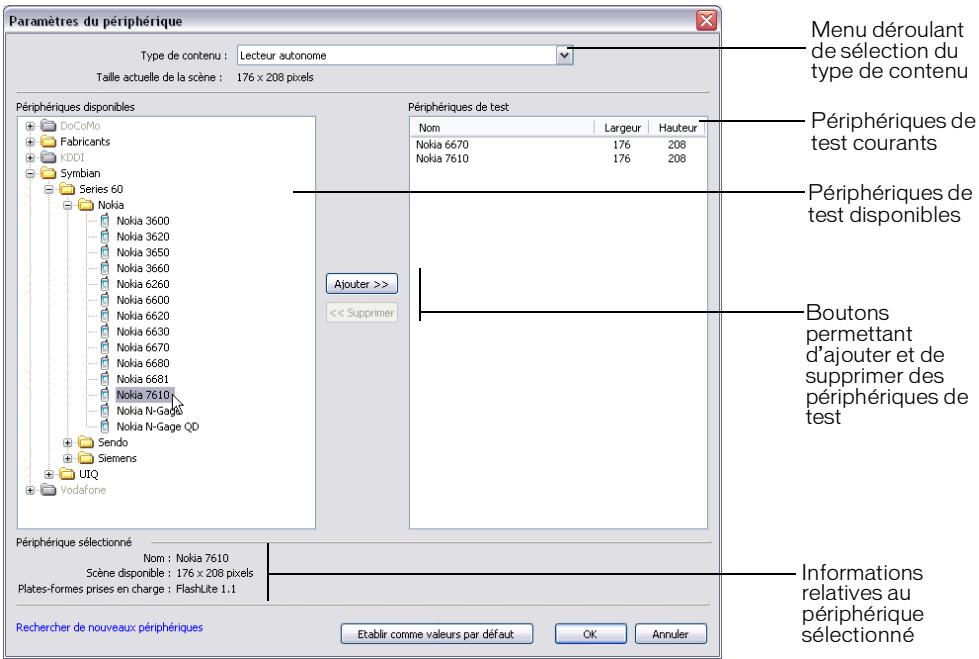Click the DoCoMo folder icon
Image resolution: width=979 pixels, height=659 pixels.
pyautogui.click(x=49, y=126)
